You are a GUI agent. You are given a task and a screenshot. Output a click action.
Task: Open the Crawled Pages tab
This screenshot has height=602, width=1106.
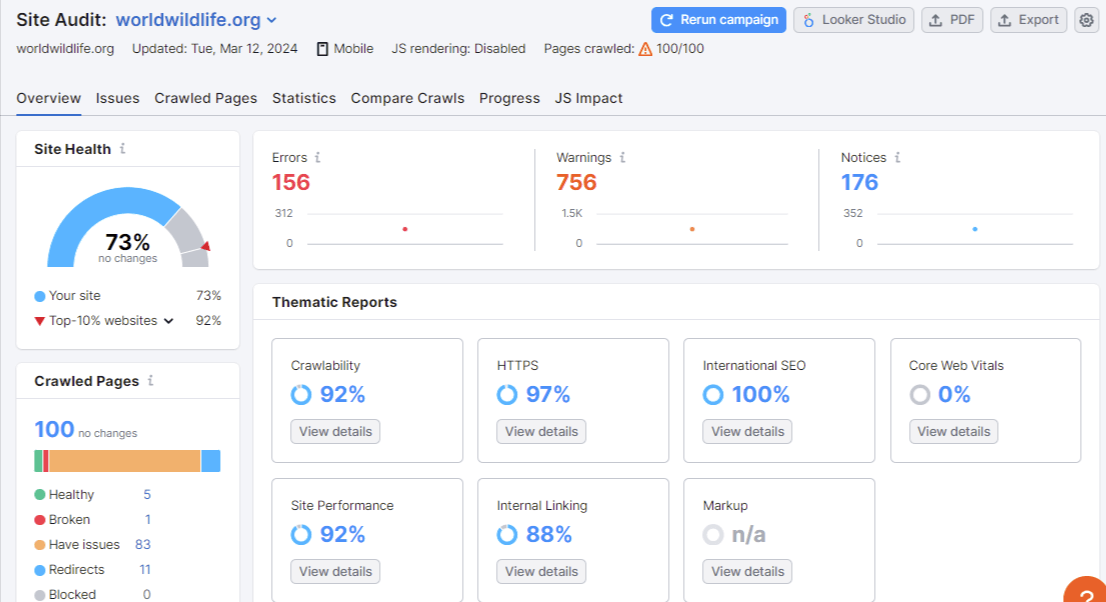pos(205,98)
